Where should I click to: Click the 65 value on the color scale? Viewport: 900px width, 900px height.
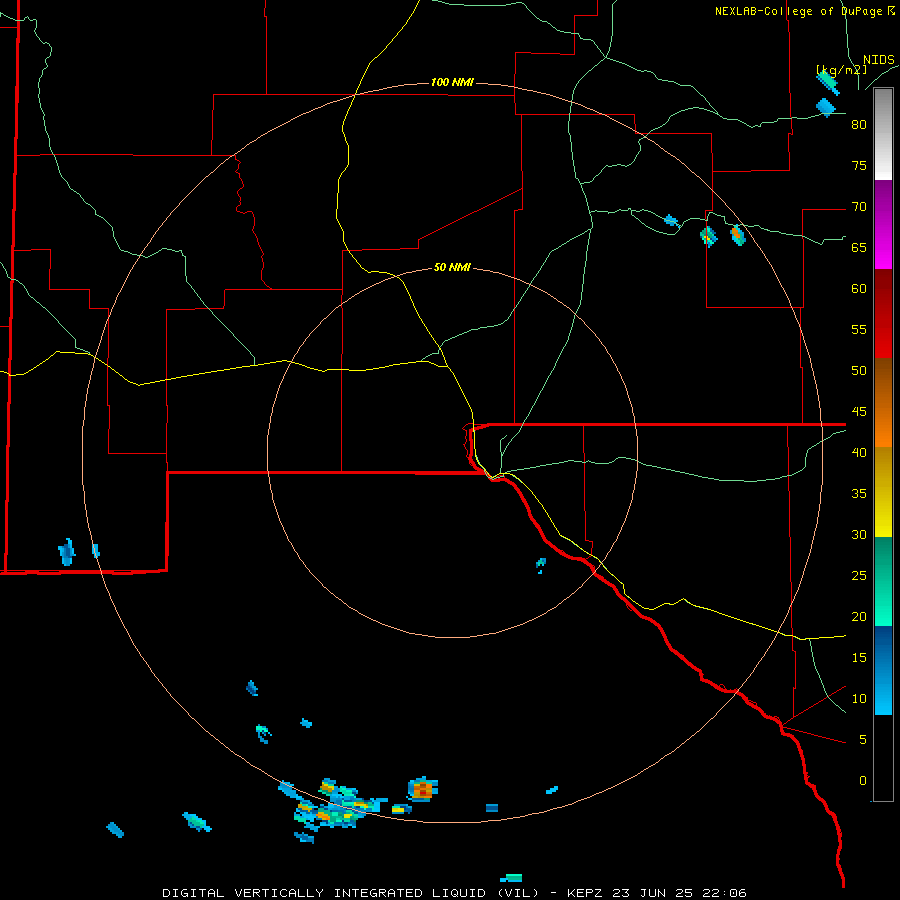[x=859, y=247]
